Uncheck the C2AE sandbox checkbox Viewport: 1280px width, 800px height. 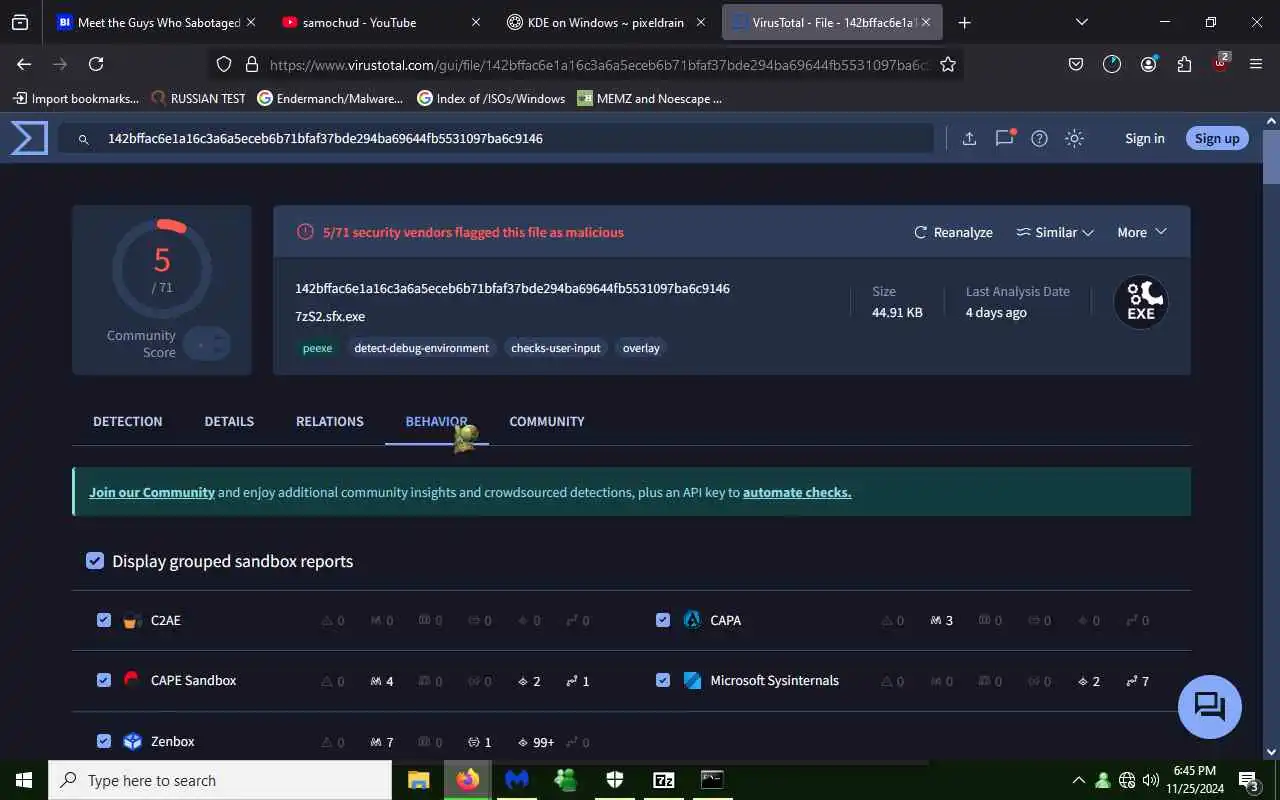pyautogui.click(x=104, y=620)
